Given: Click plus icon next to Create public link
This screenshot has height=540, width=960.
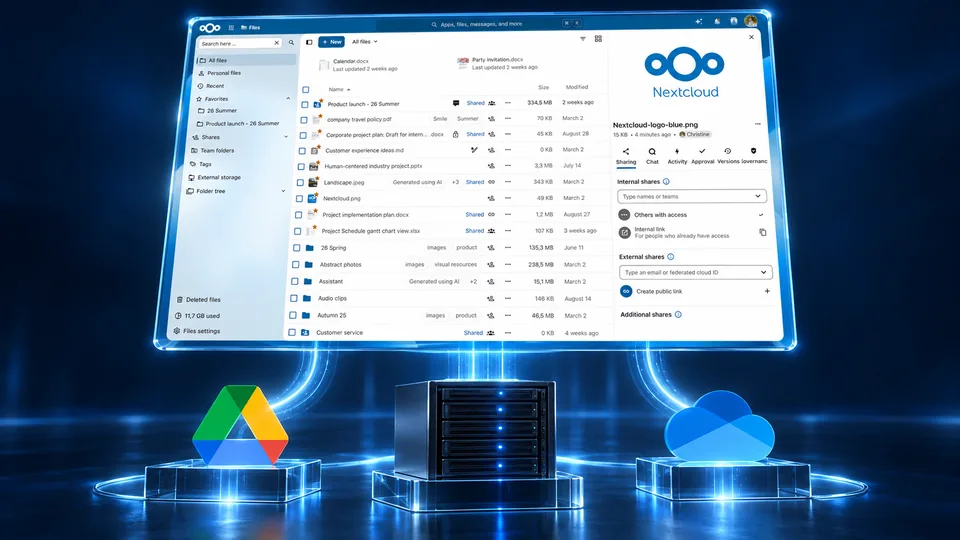Looking at the screenshot, I should click(x=767, y=291).
